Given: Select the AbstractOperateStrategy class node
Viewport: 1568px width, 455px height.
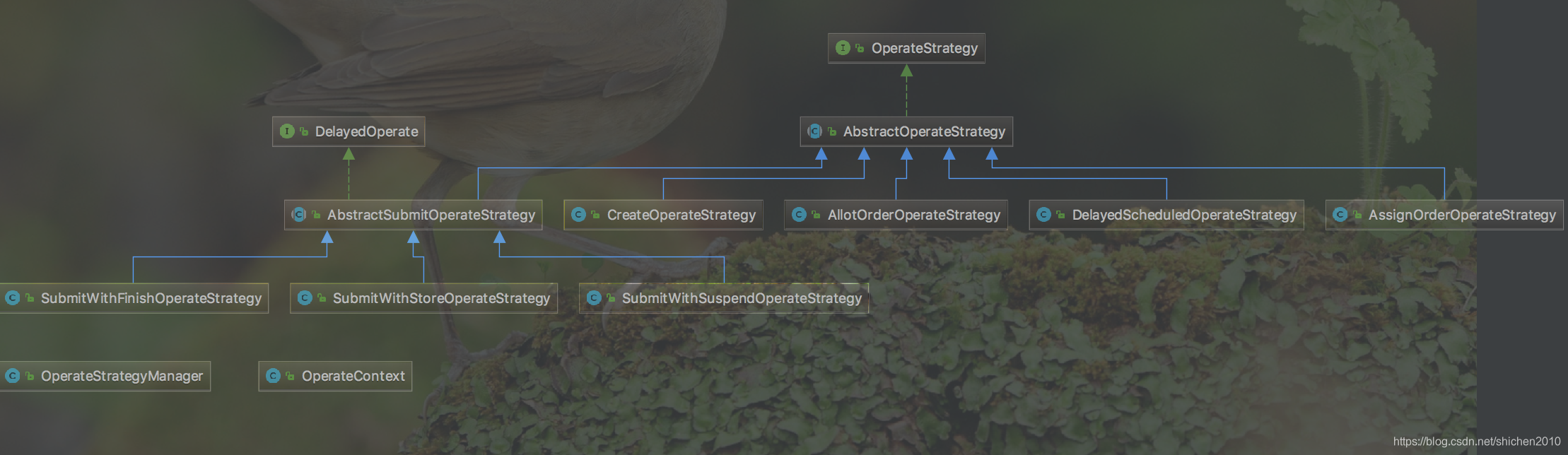Looking at the screenshot, I should tap(906, 131).
